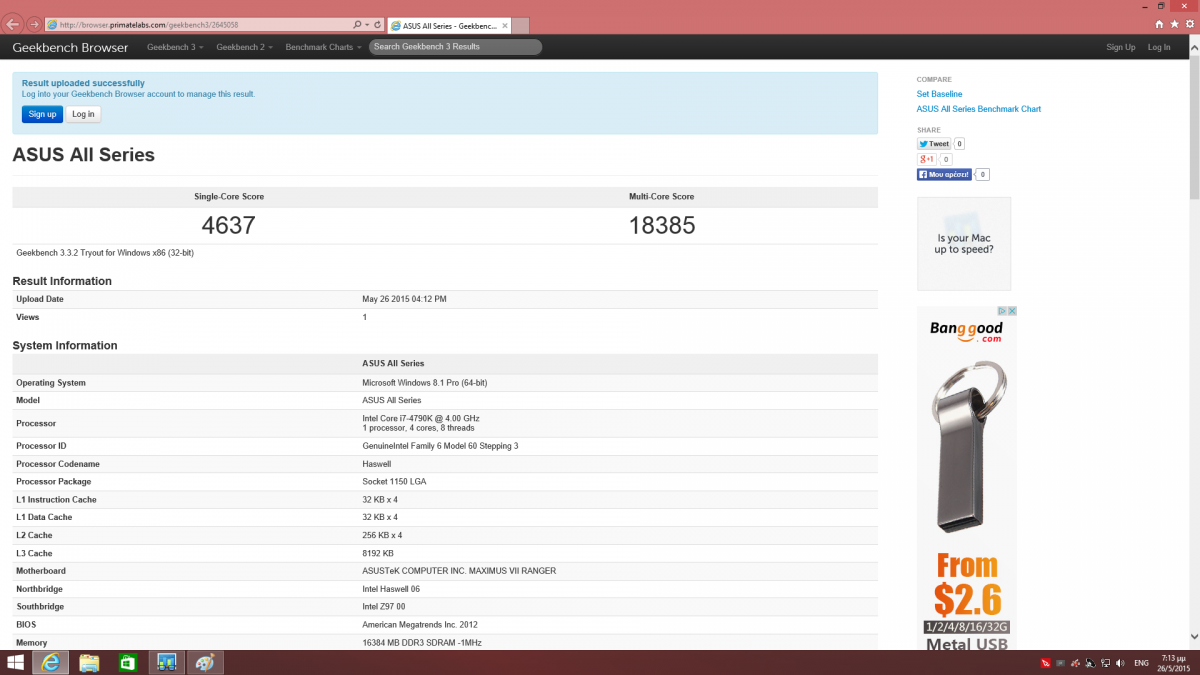
Task: Open the Geekbench app taskbar icon
Action: (x=167, y=662)
